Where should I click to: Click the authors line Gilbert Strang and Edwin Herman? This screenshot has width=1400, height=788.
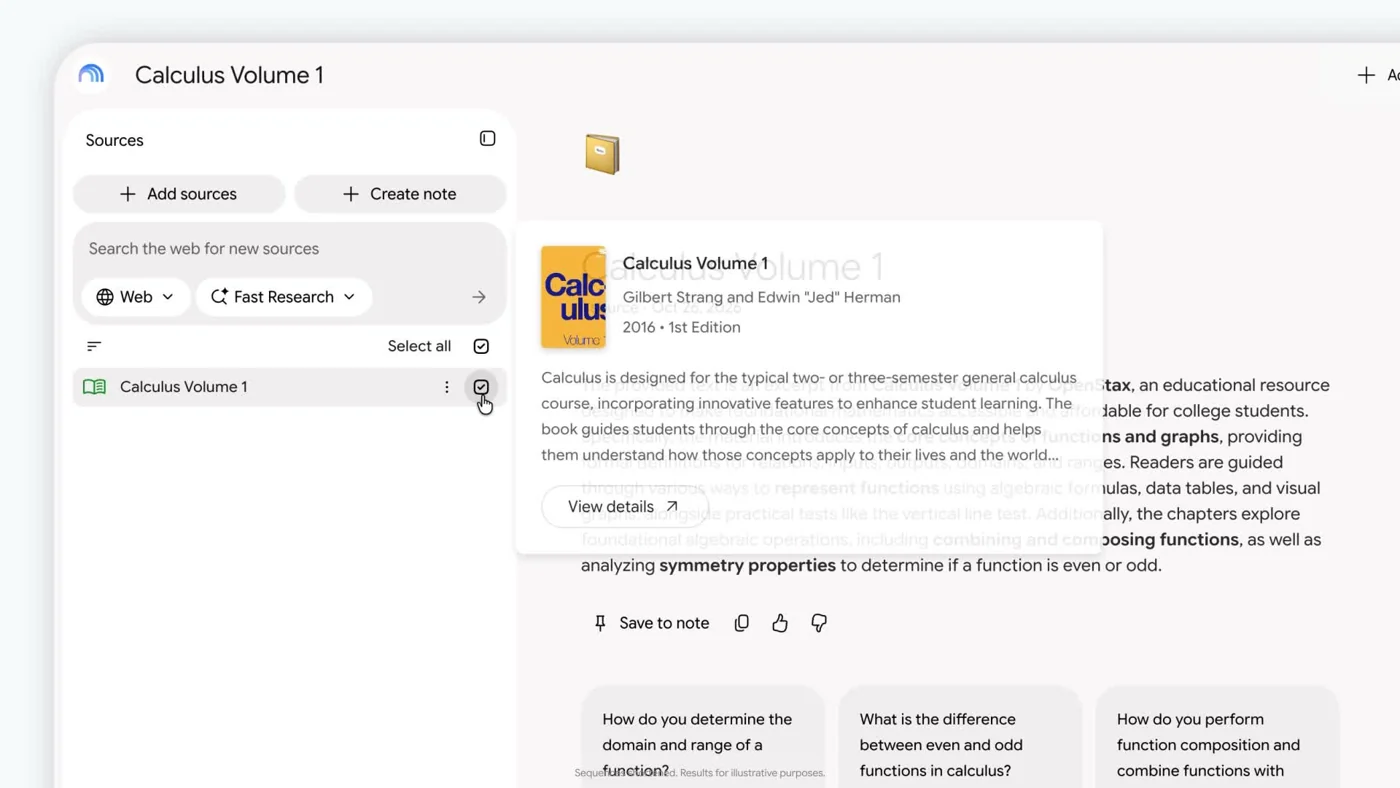pos(761,297)
